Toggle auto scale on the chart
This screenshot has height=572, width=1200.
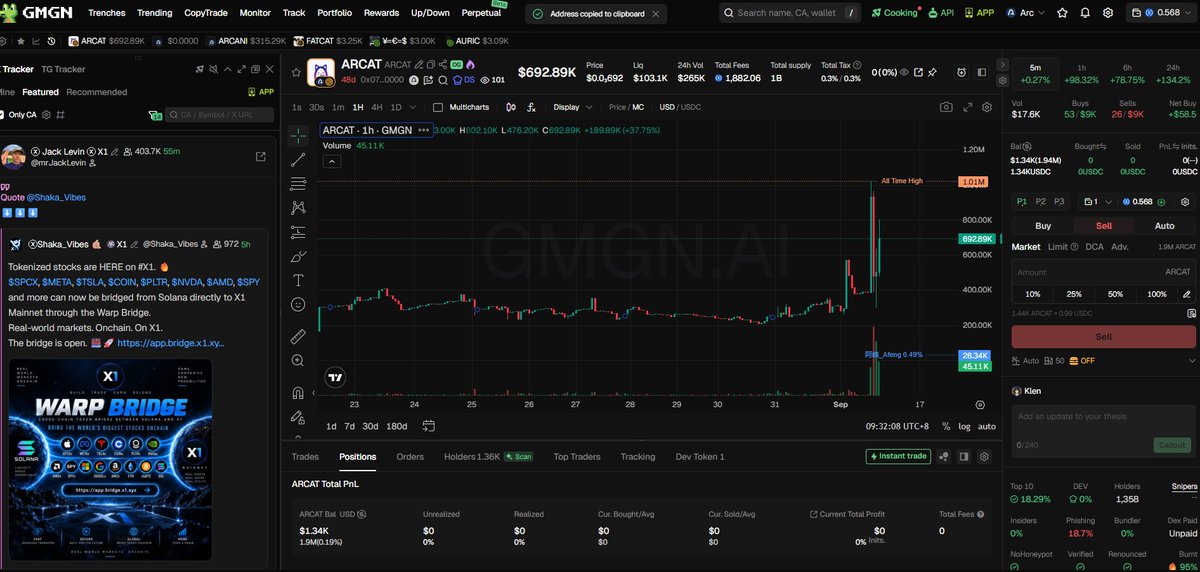[x=986, y=426]
